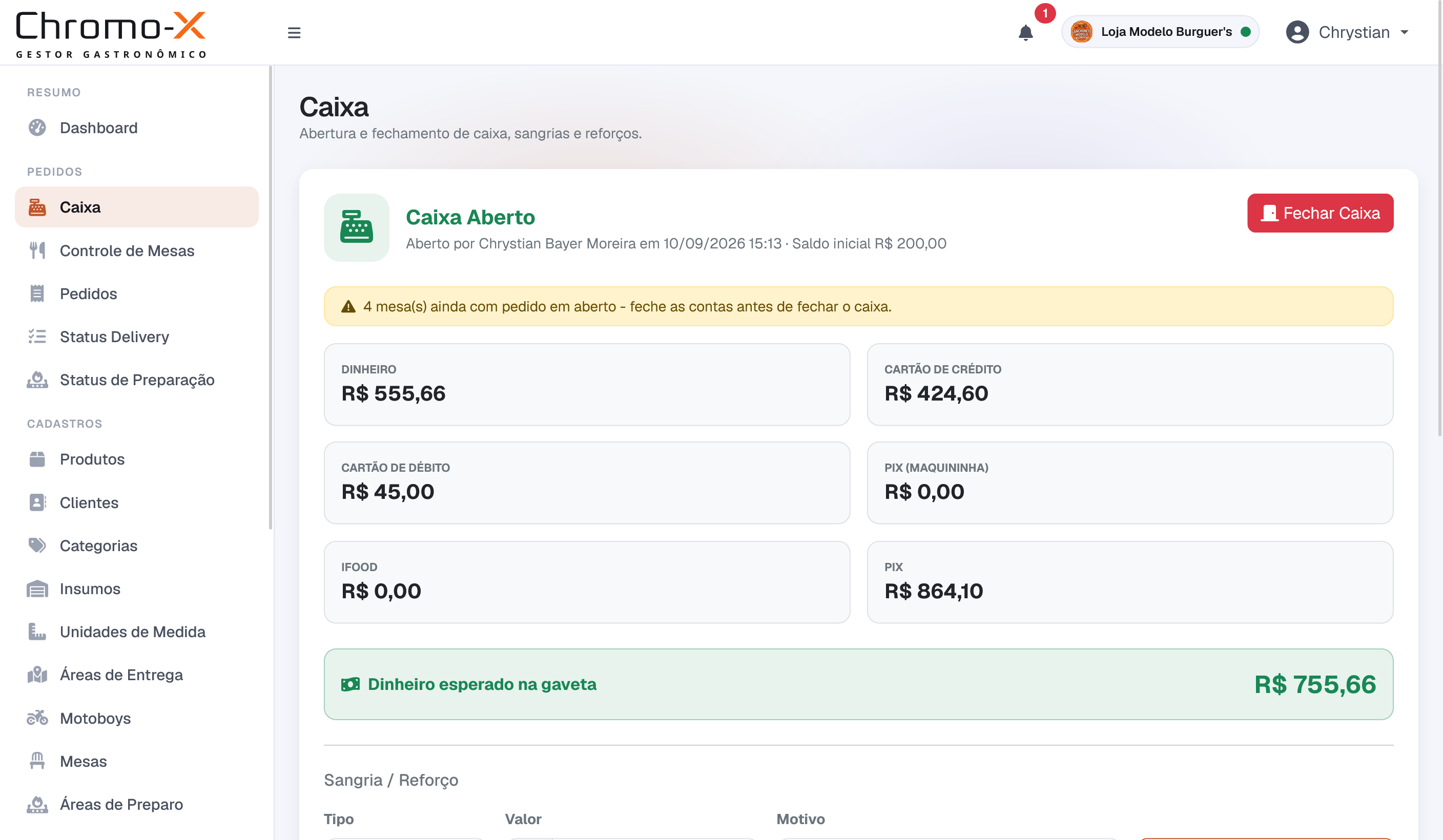Click the warning triangle icon in alert

(348, 307)
